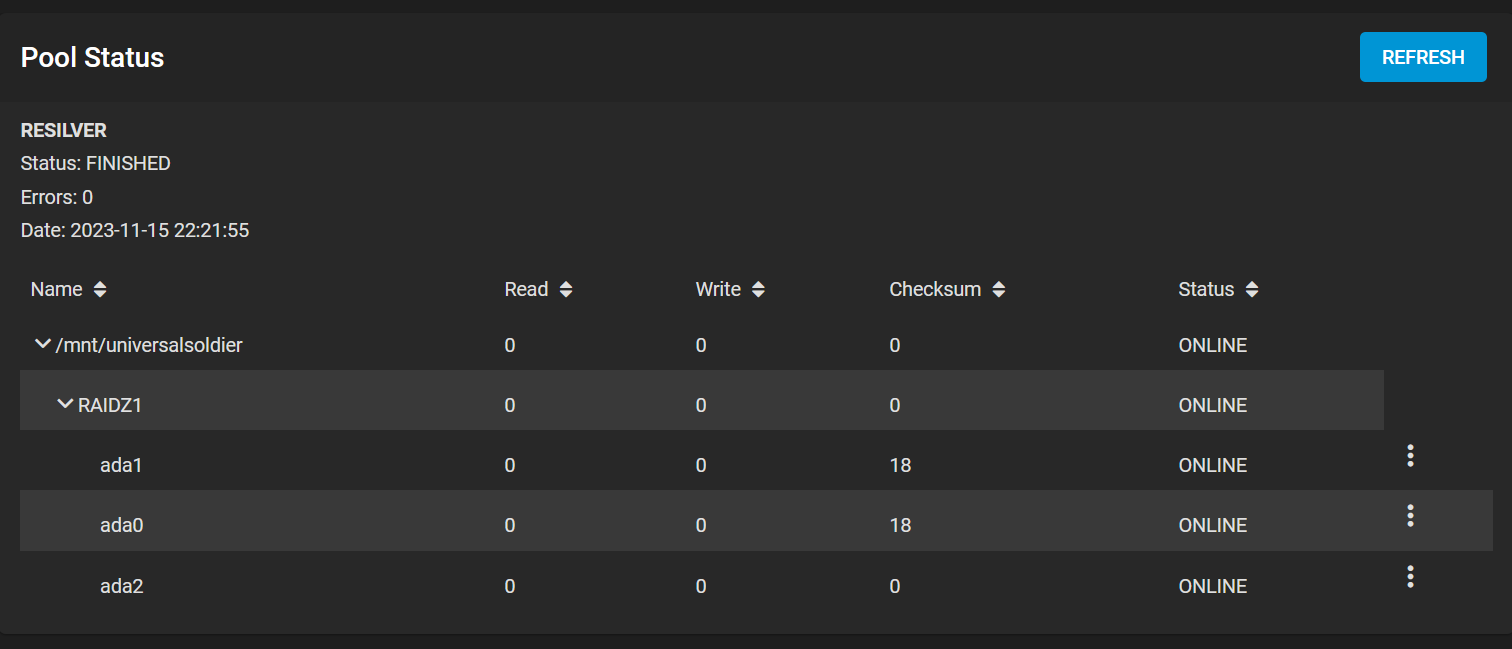This screenshot has height=649, width=1512.
Task: Click the Name column header label
Action: (x=57, y=290)
